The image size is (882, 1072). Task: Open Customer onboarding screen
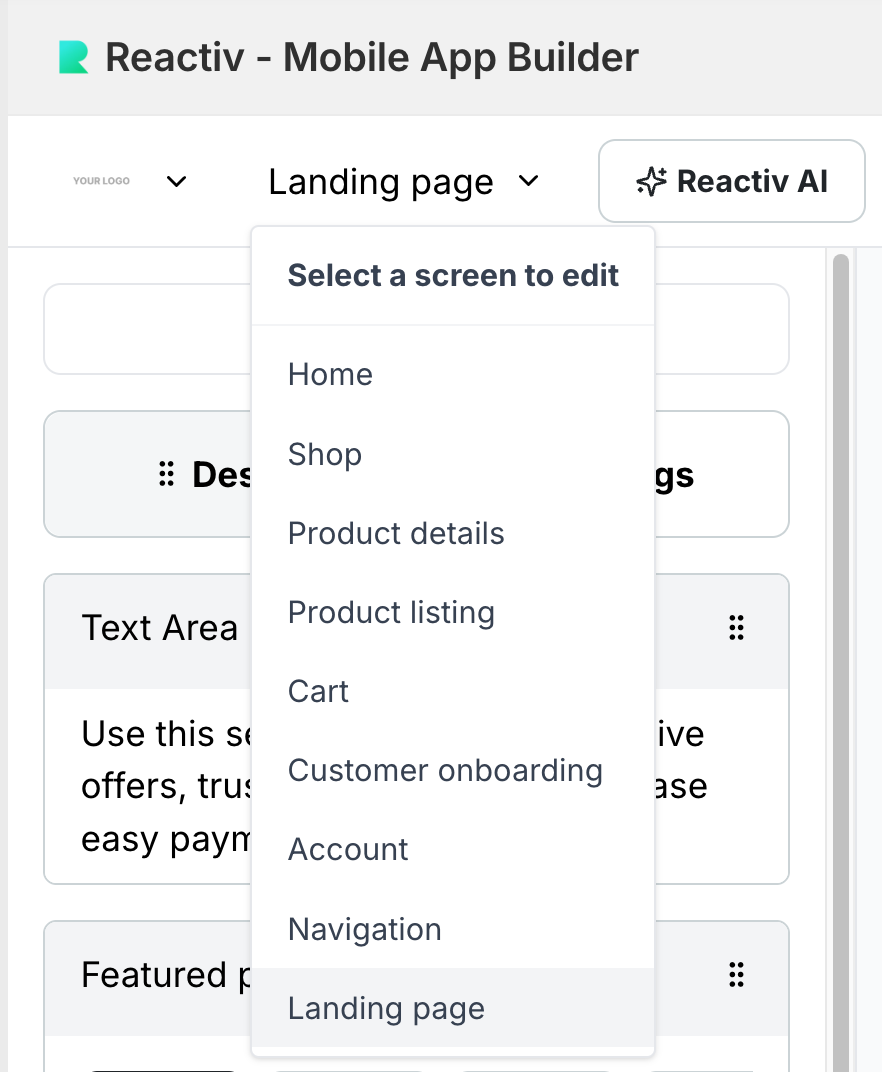pos(445,770)
